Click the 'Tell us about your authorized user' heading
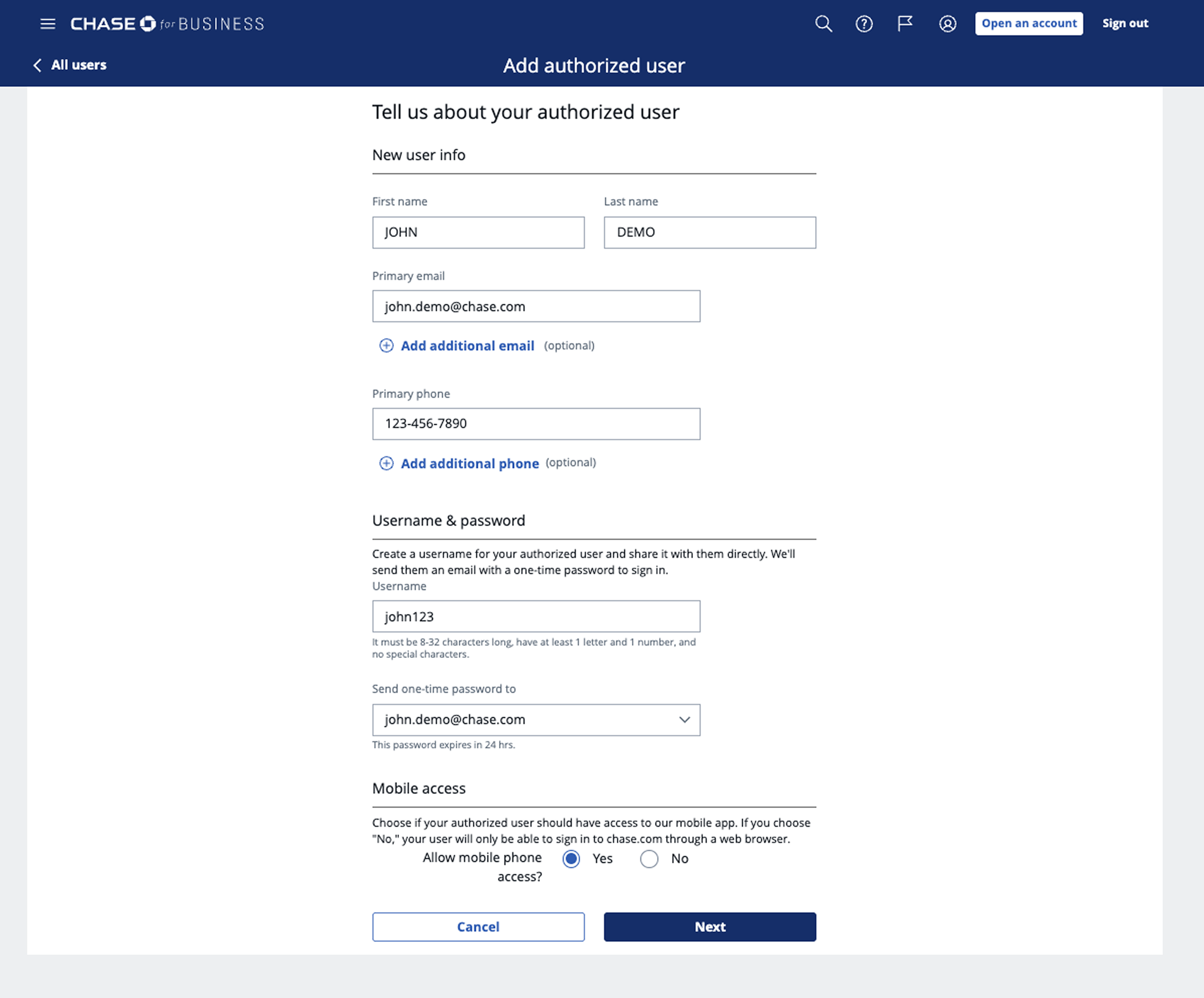 pos(526,112)
